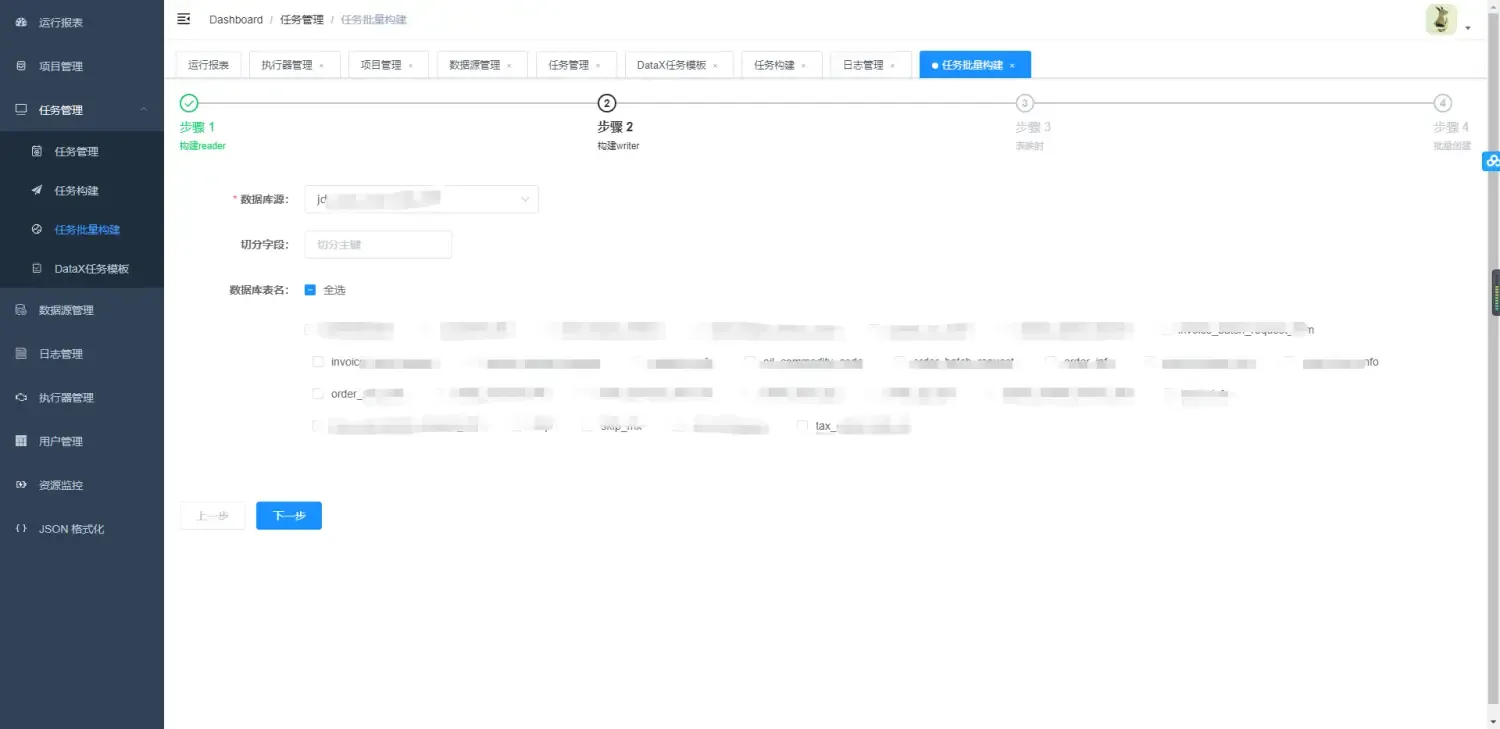Switch to the 任务构建 tab
1500x729 pixels.
(x=774, y=64)
